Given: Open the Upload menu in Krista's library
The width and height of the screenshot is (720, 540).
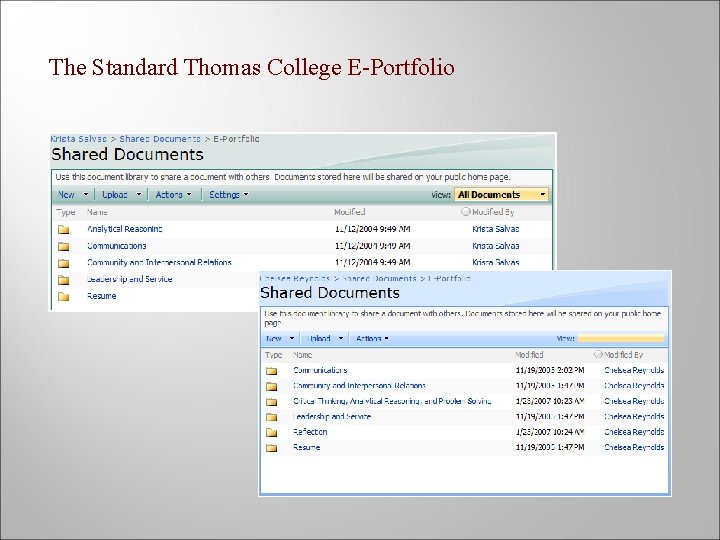Looking at the screenshot, I should point(122,195).
